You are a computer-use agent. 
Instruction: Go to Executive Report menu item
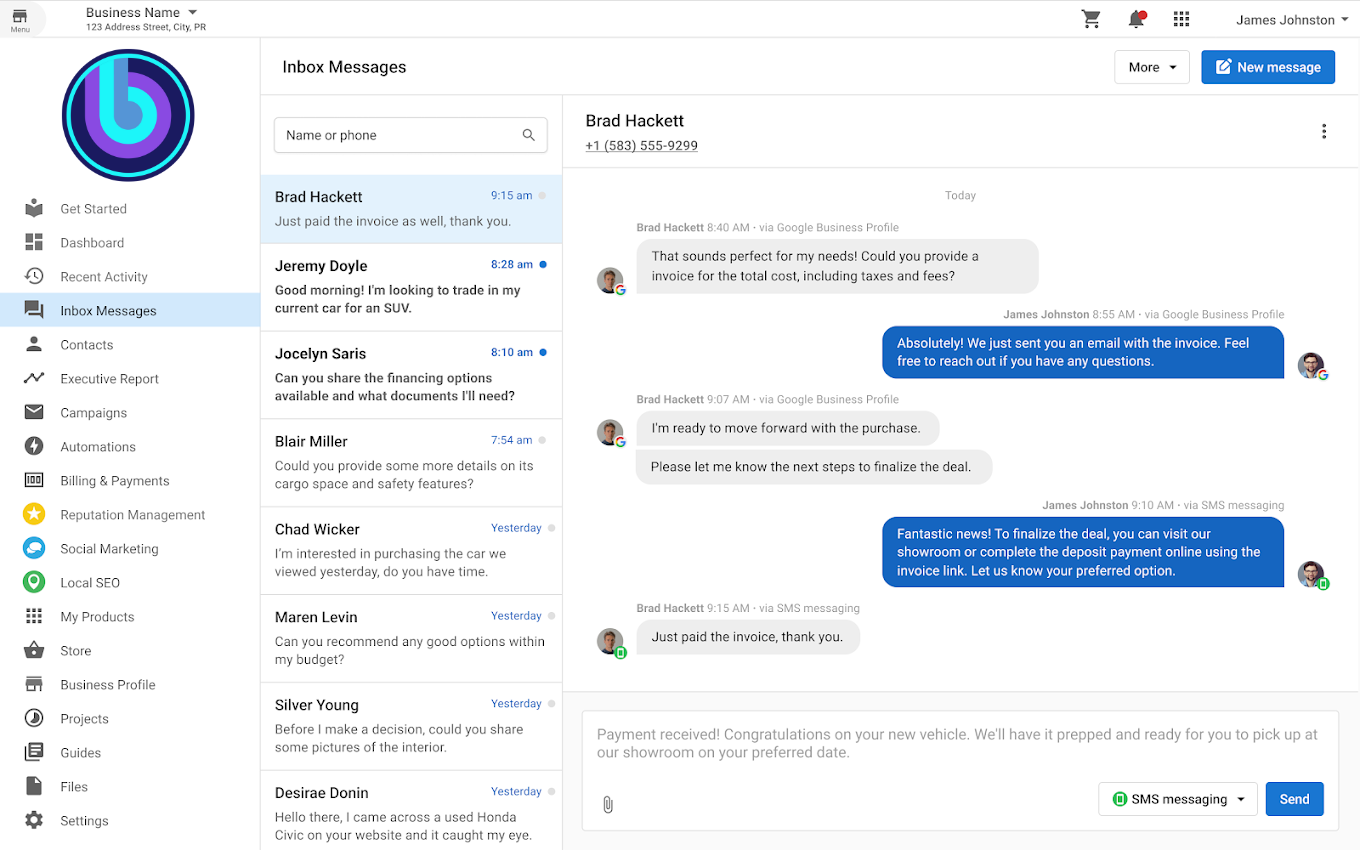[x=130, y=379]
